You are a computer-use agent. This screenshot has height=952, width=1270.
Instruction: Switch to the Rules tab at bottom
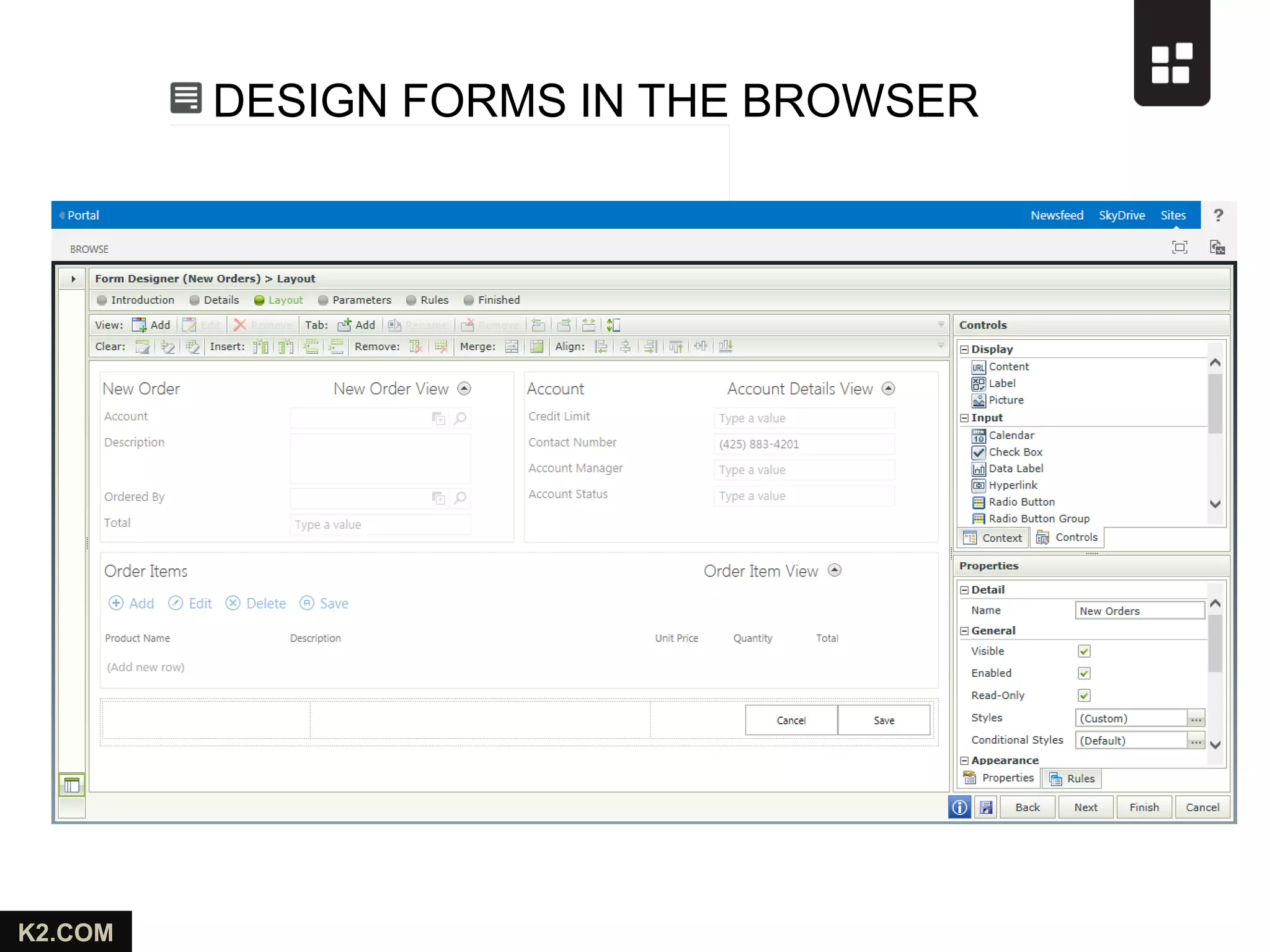pyautogui.click(x=1072, y=778)
